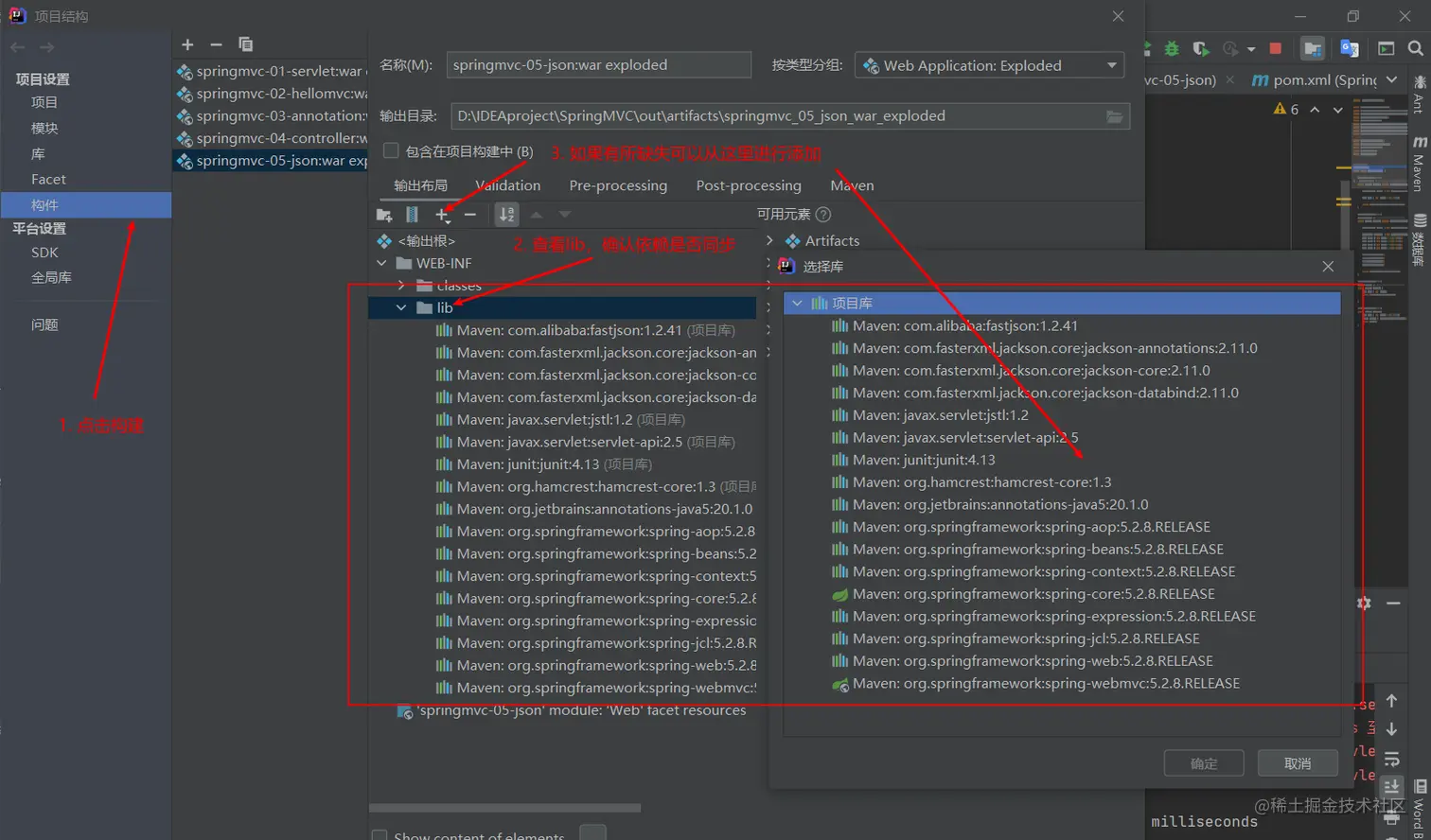Click up arrow in console toolbar
The height and width of the screenshot is (840, 1431).
click(1391, 701)
